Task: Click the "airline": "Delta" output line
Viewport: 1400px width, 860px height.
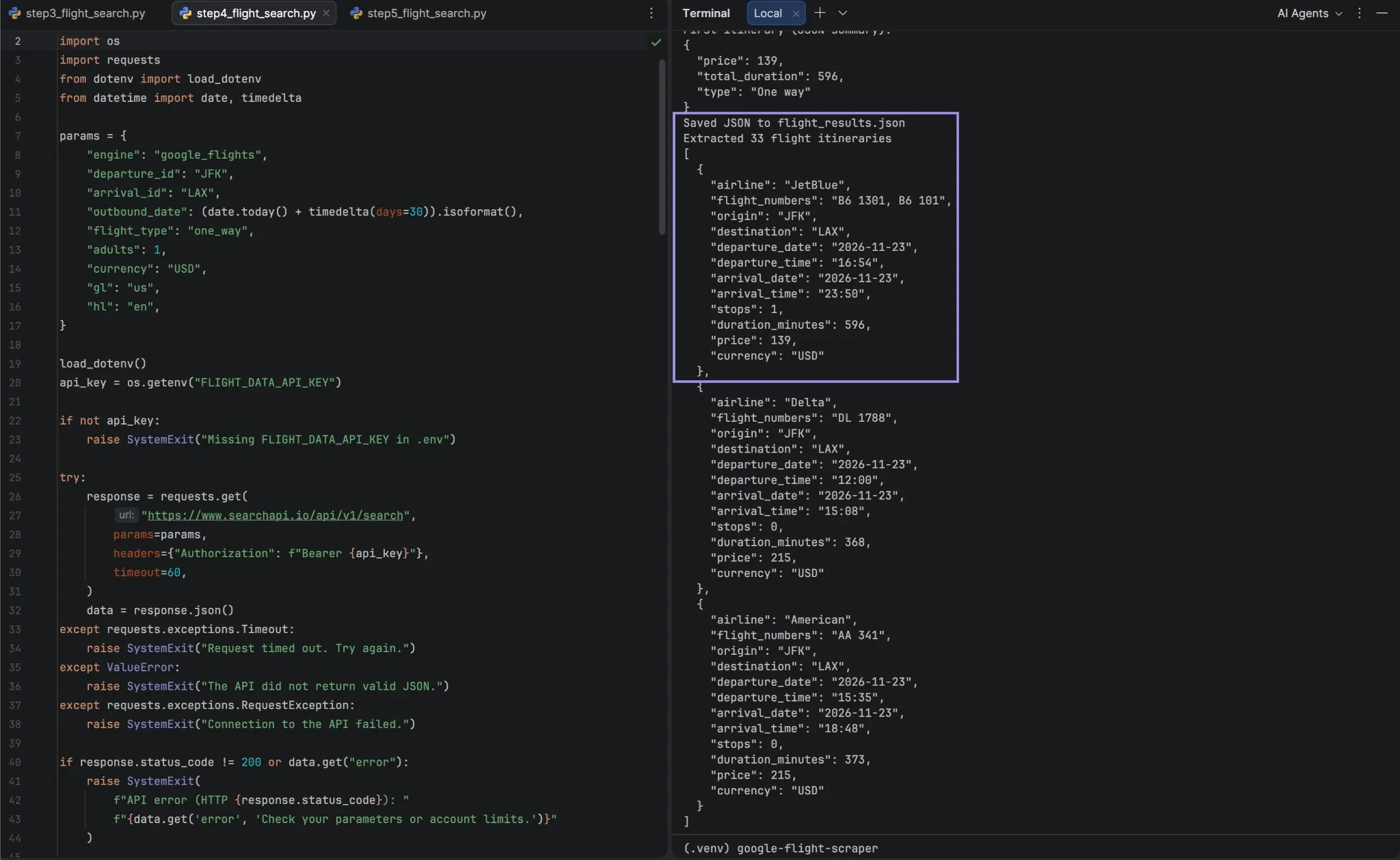Action: (x=773, y=403)
